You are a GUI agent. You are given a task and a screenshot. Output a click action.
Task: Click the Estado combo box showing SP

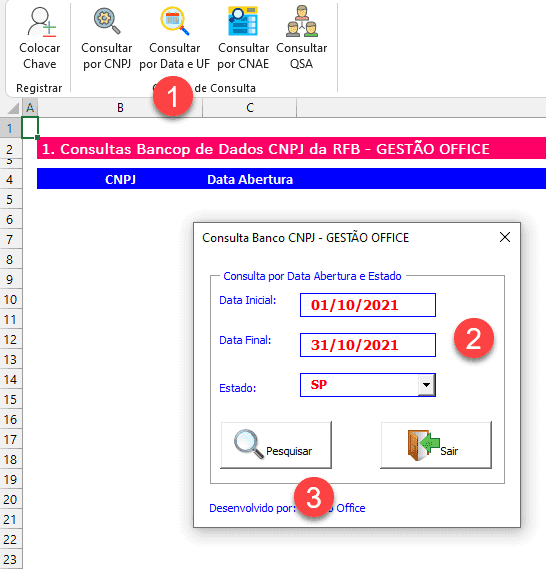[x=368, y=385]
